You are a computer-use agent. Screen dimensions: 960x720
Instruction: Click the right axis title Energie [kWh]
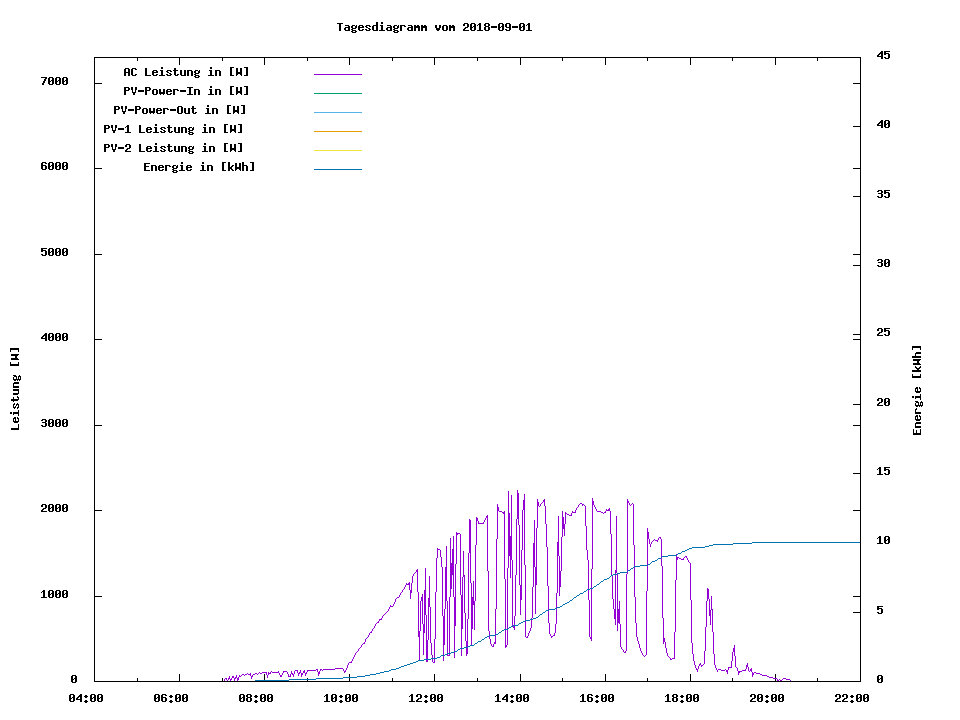tap(917, 390)
